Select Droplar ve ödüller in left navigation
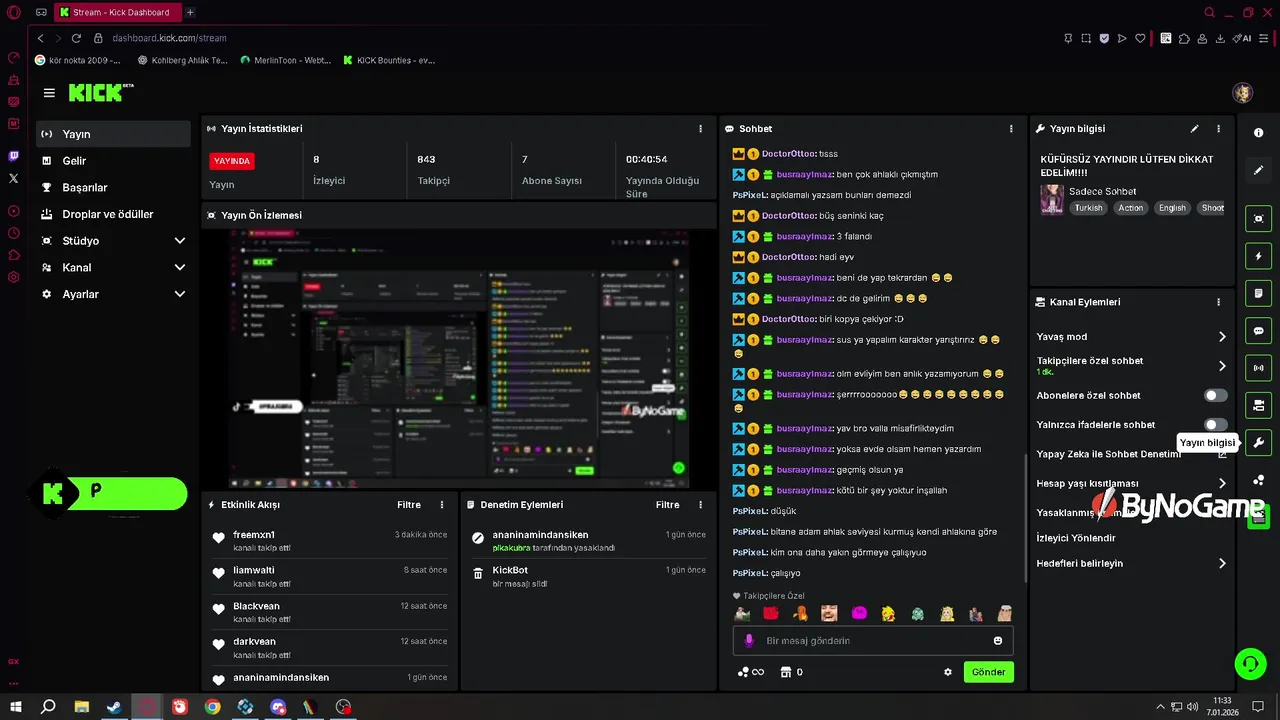Screen dimensions: 1280x720 coord(113,214)
